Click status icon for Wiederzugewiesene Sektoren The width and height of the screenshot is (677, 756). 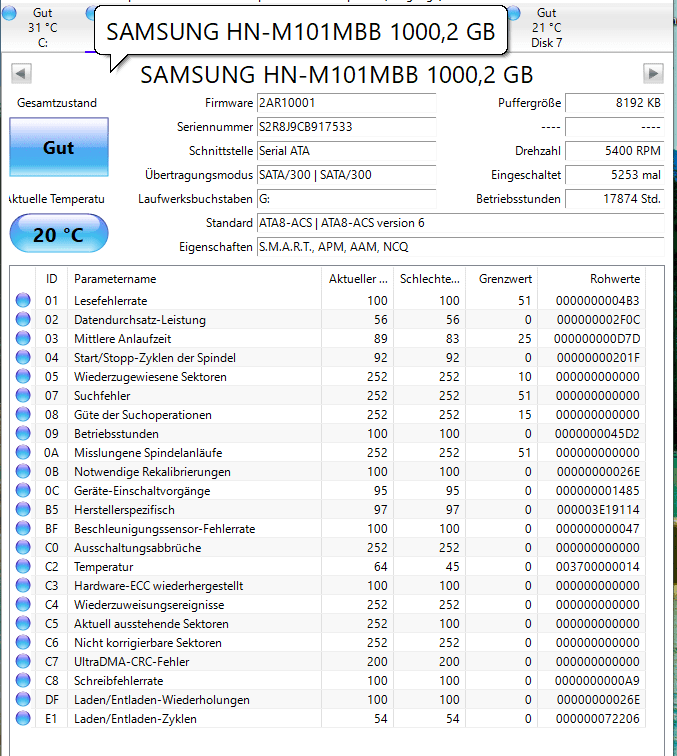[23, 376]
